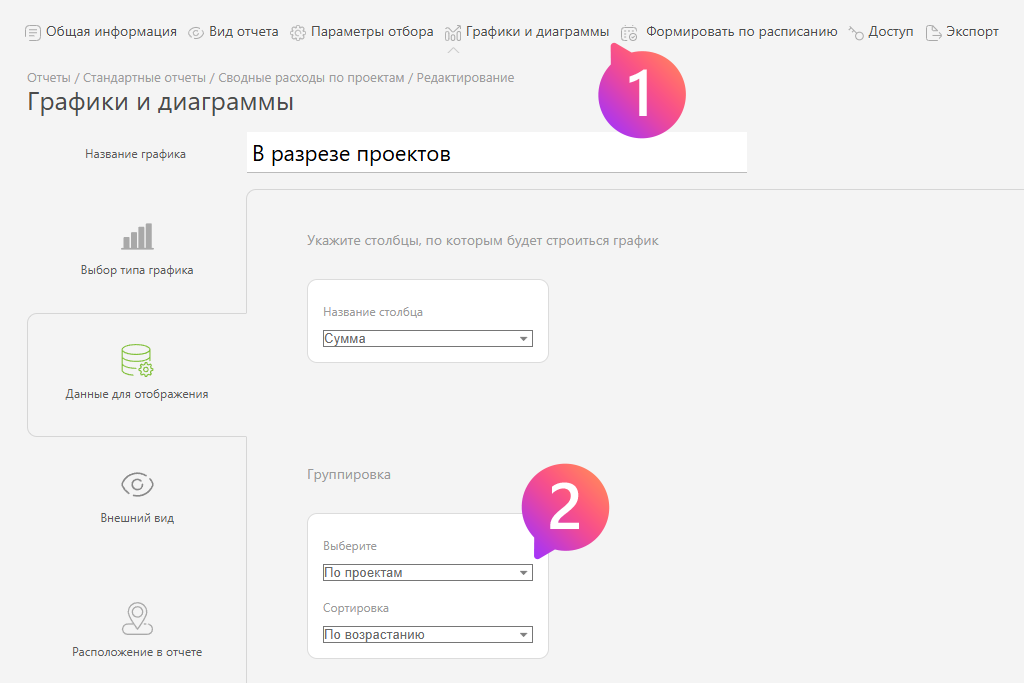
Task: Open the Стандартные отчеты breadcrumb link
Action: pyautogui.click(x=147, y=78)
